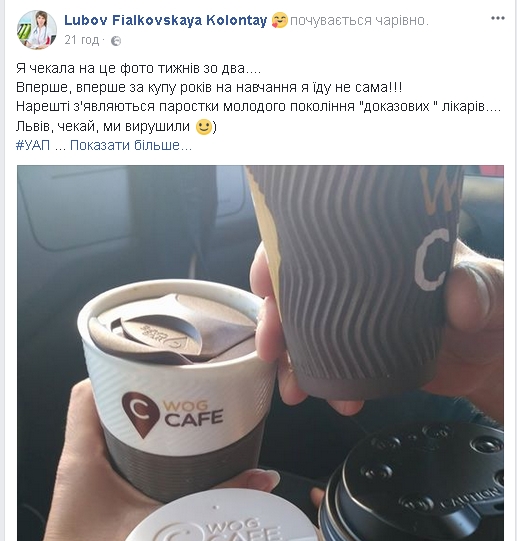Open the three-dot post options menu
This screenshot has height=541, width=517.
pos(497,18)
